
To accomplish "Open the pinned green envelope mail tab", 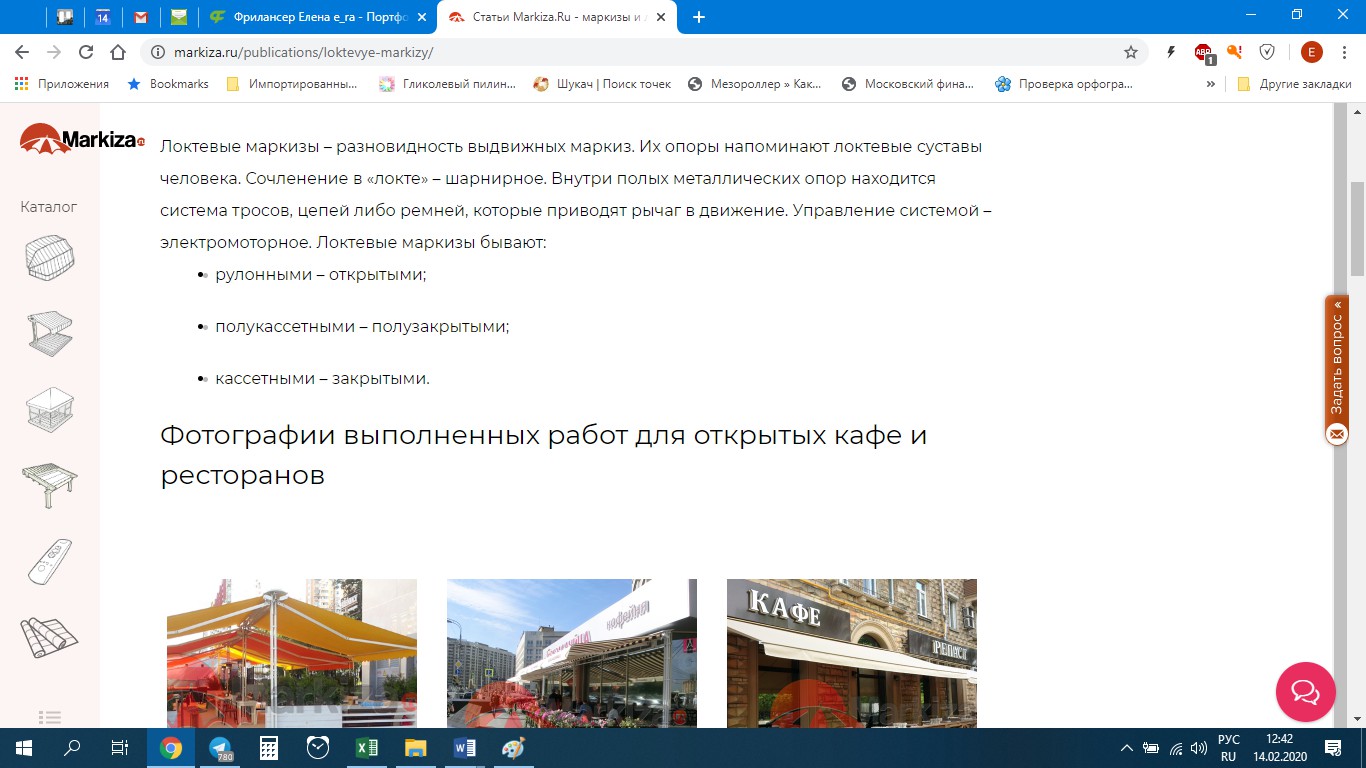I will 179,17.
